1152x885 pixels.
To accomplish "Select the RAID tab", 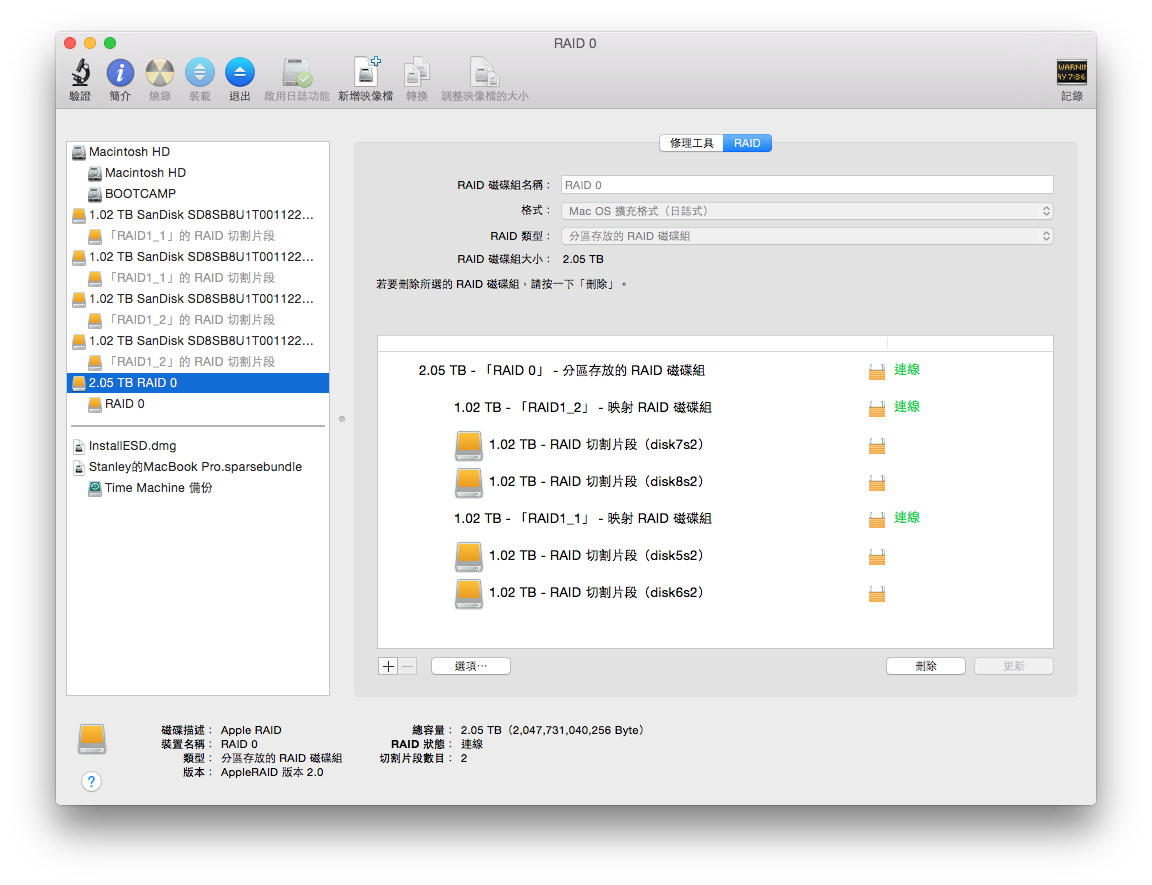I will [747, 143].
